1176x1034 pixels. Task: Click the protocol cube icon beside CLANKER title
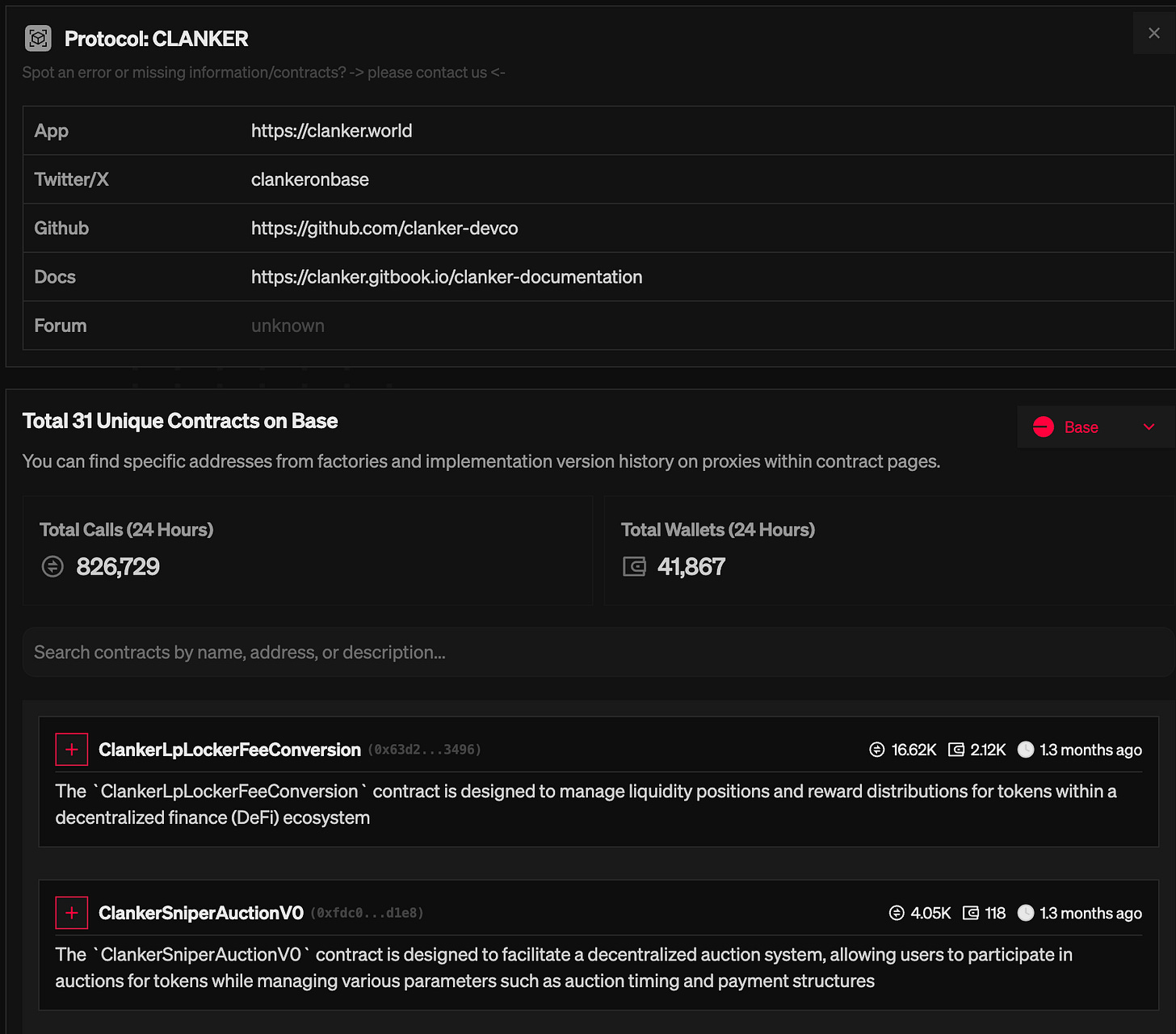(38, 38)
